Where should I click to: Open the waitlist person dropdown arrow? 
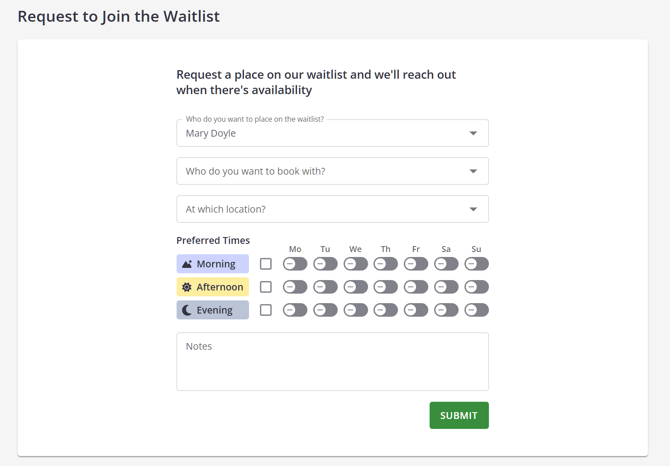pyautogui.click(x=473, y=133)
